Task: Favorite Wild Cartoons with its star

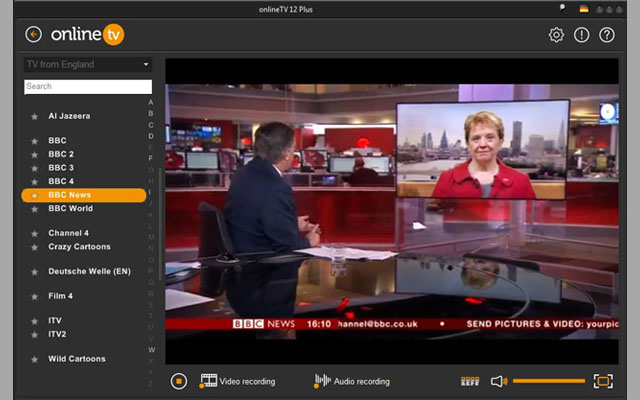Action: click(x=35, y=360)
